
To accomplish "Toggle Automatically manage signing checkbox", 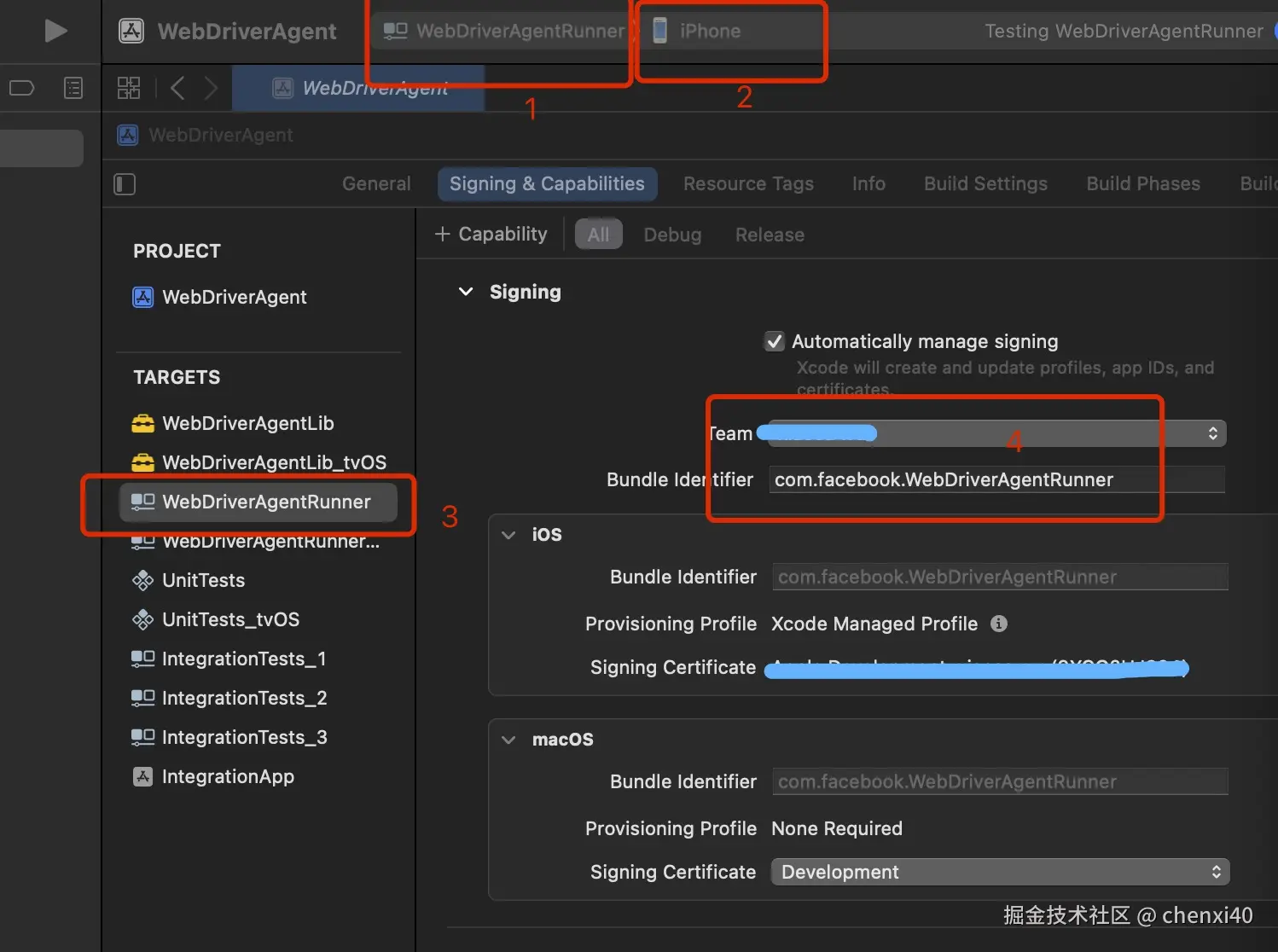I will [774, 341].
